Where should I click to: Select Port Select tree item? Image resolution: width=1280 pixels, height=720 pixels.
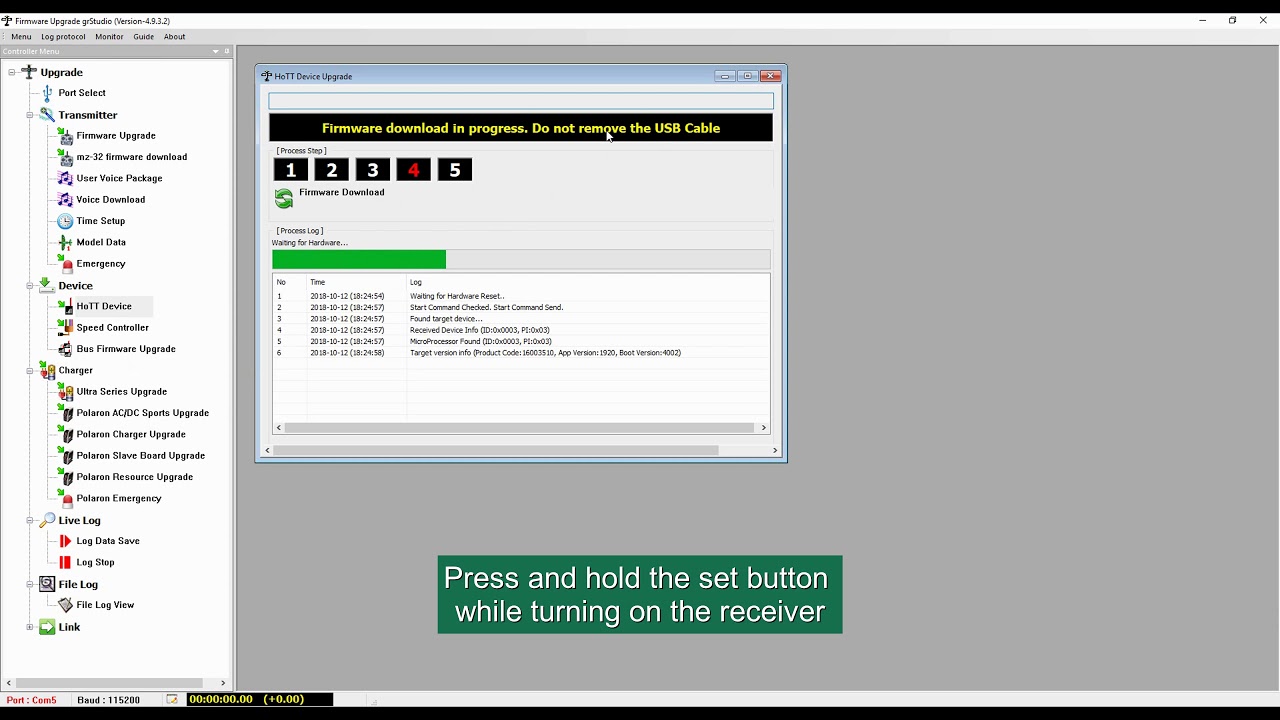pyautogui.click(x=82, y=93)
